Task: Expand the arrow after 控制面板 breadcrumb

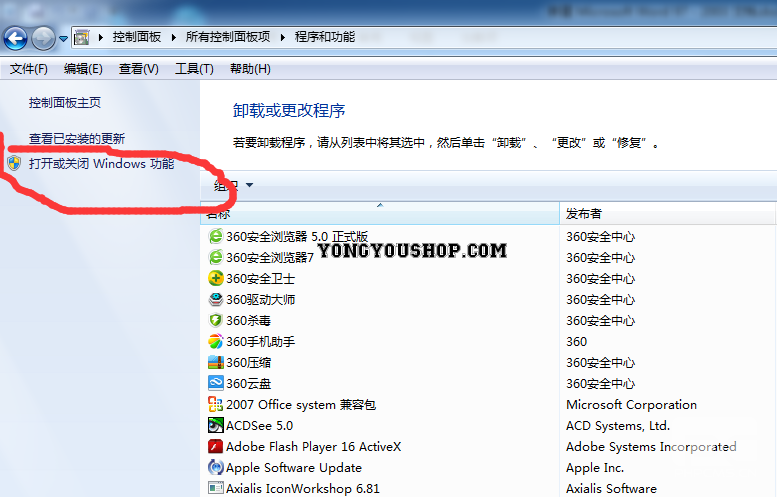Action: point(173,37)
